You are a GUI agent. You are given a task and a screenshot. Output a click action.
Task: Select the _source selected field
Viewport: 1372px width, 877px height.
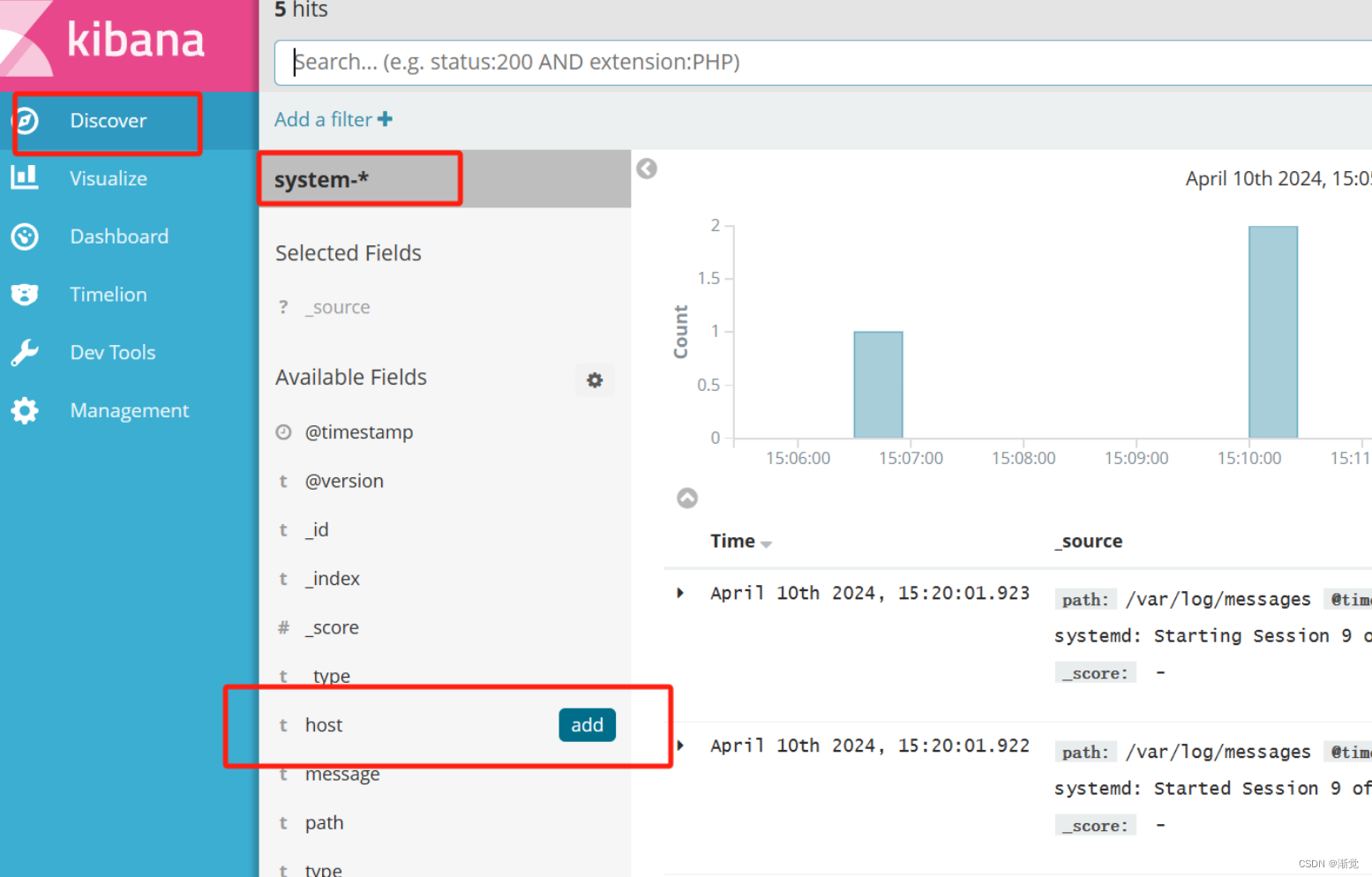pos(338,307)
